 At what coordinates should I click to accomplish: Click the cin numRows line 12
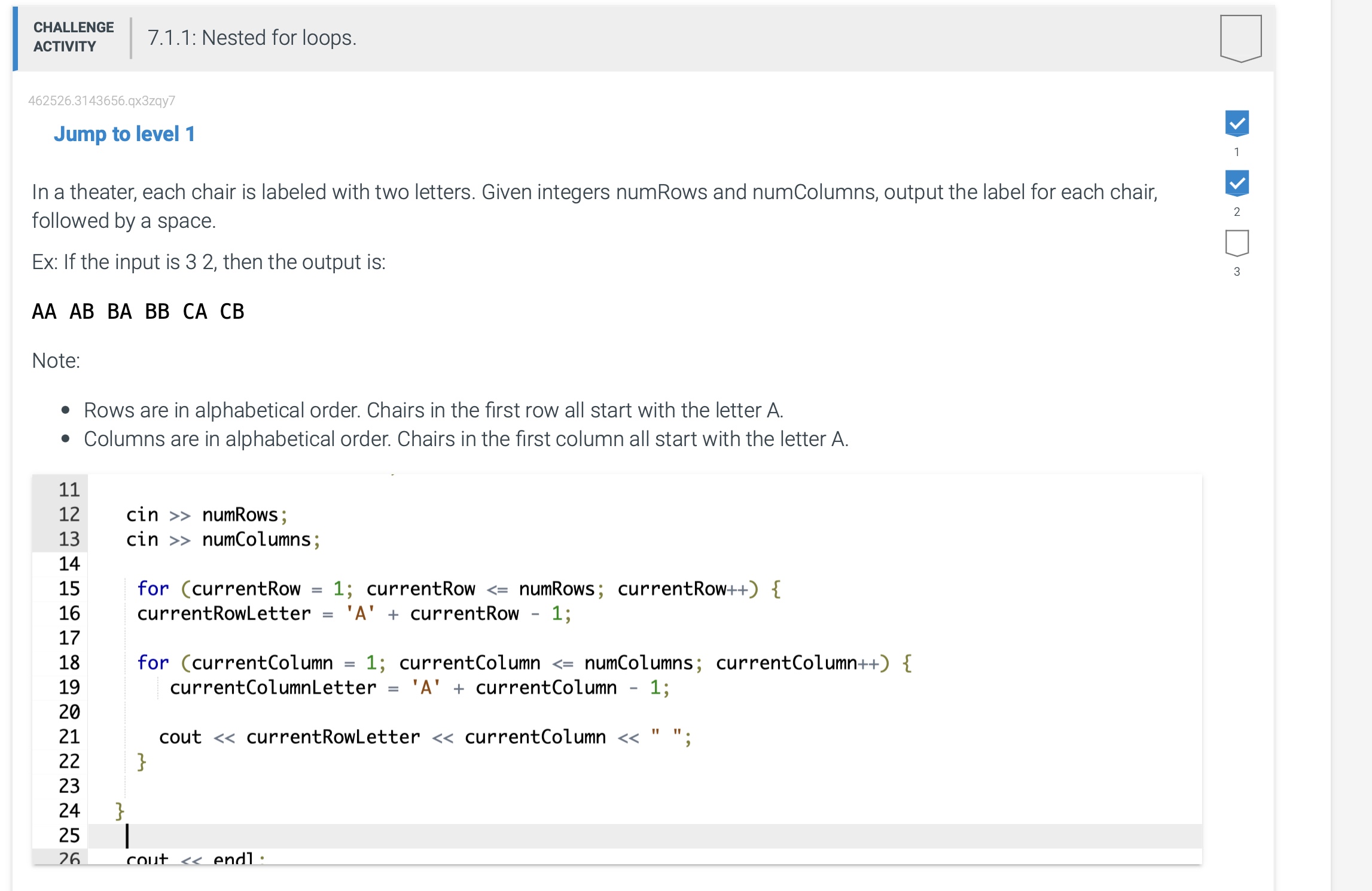pyautogui.click(x=206, y=515)
